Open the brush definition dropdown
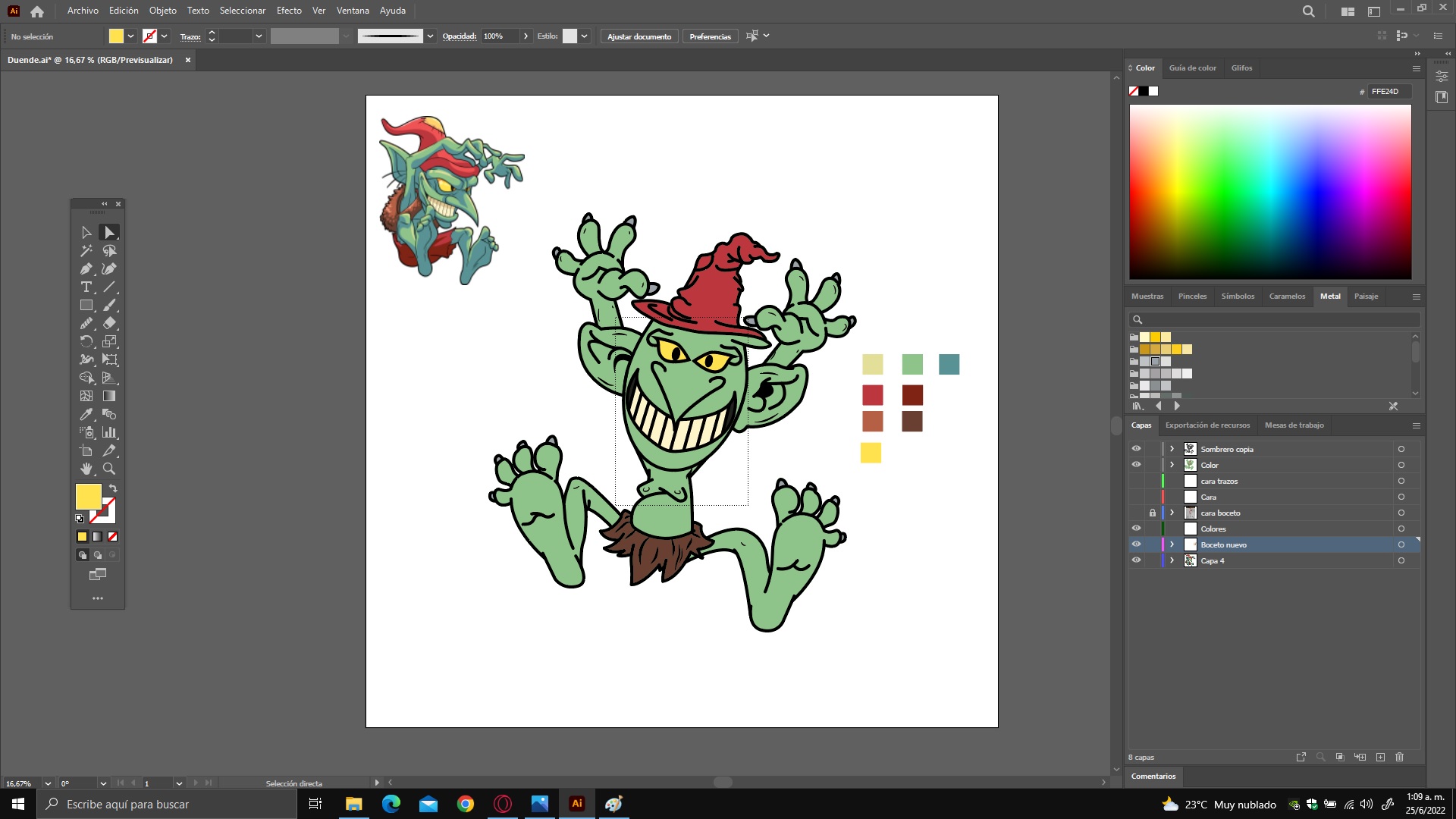This screenshot has width=1456, height=819. (x=430, y=36)
